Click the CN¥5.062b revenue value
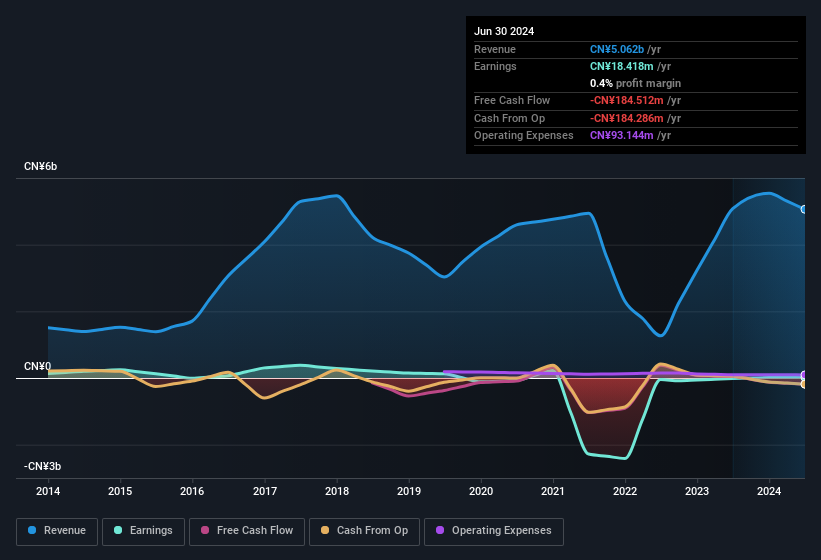The image size is (821, 560). [617, 49]
